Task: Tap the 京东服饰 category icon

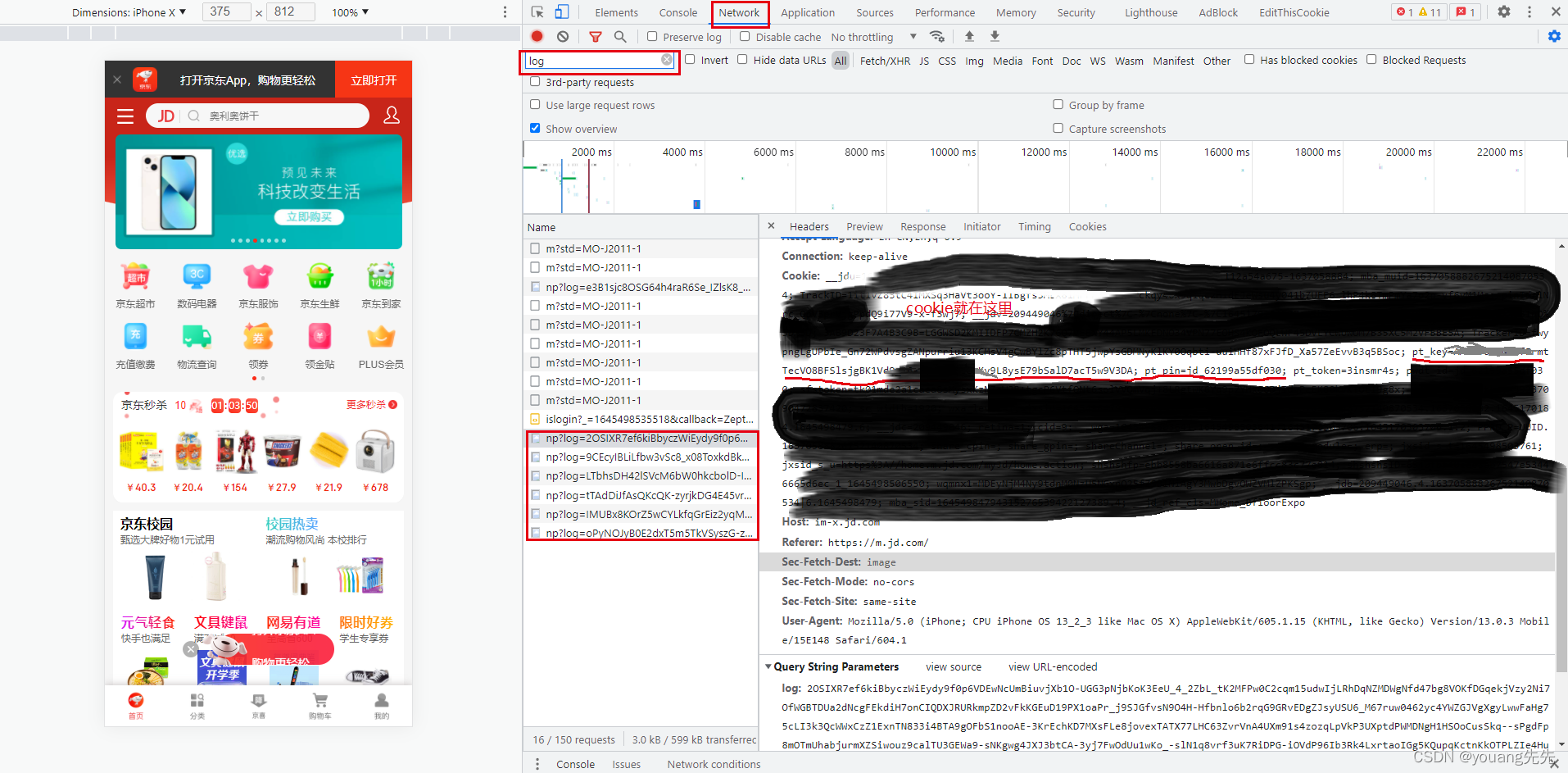Action: (258, 277)
